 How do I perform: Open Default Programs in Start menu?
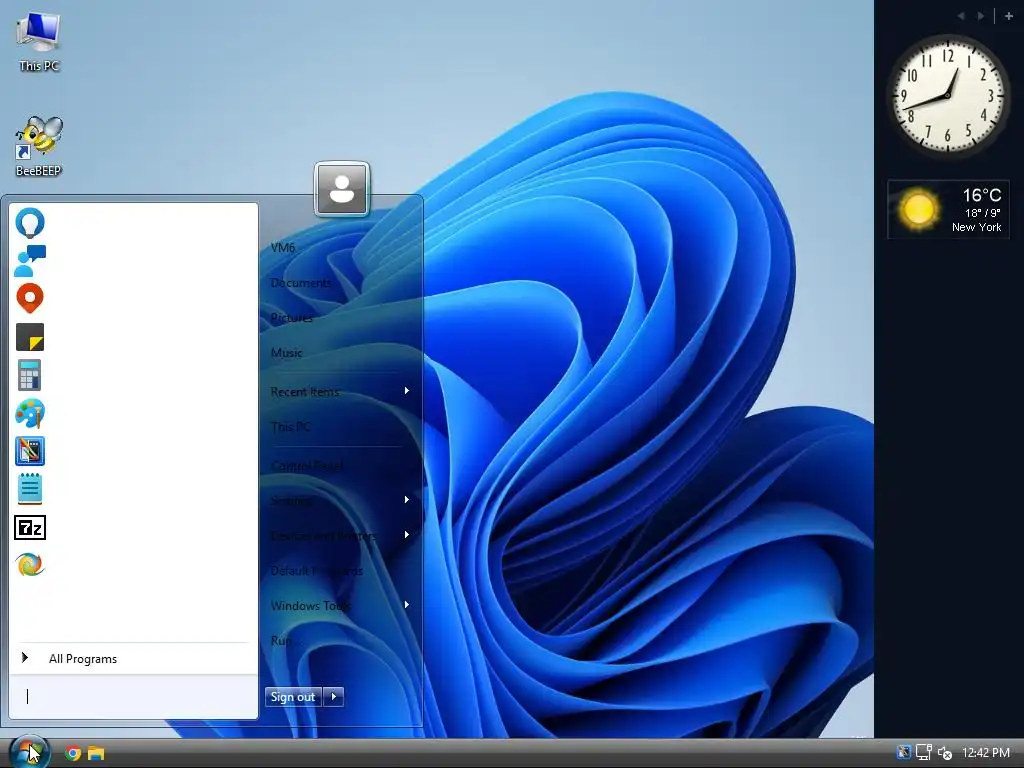[x=316, y=571]
